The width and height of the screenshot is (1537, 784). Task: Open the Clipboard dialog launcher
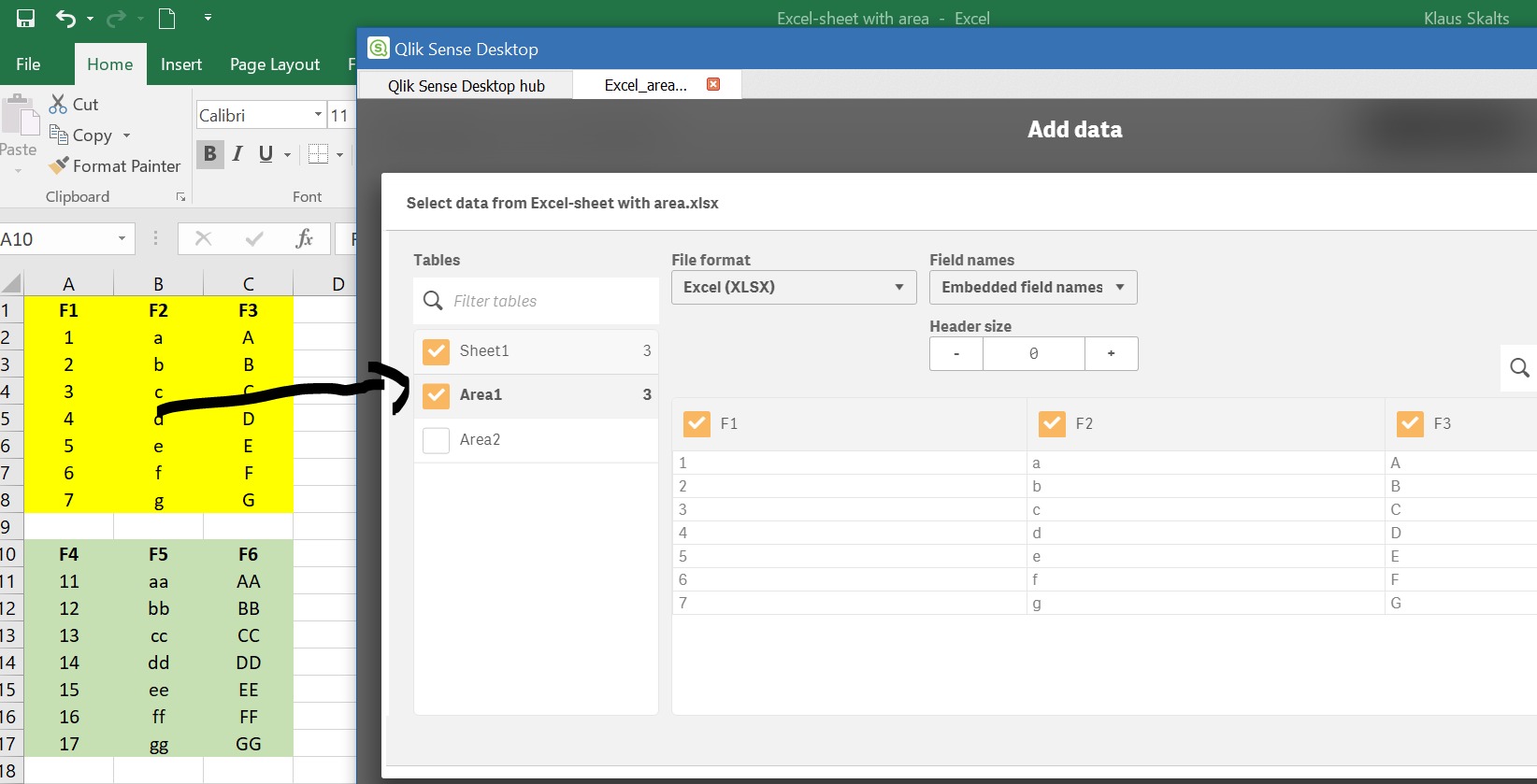[180, 197]
